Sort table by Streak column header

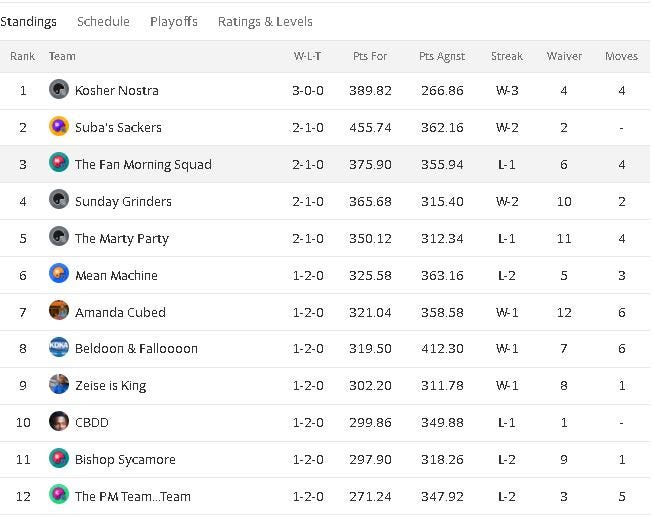[x=507, y=56]
